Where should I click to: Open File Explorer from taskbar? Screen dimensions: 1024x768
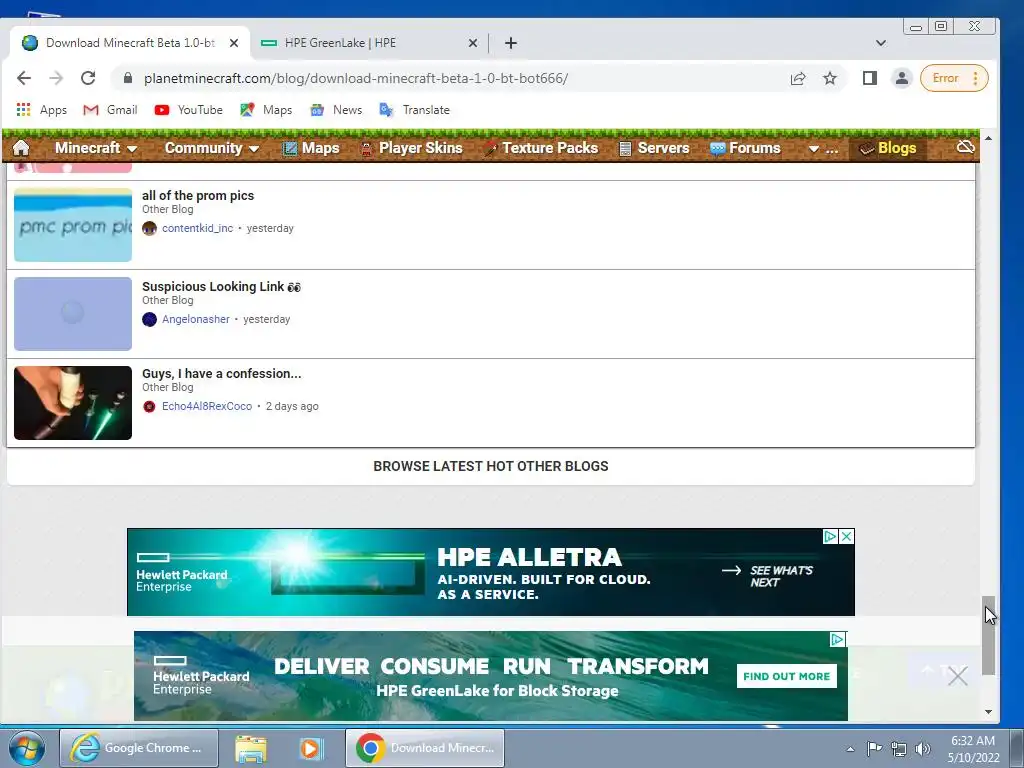[251, 748]
